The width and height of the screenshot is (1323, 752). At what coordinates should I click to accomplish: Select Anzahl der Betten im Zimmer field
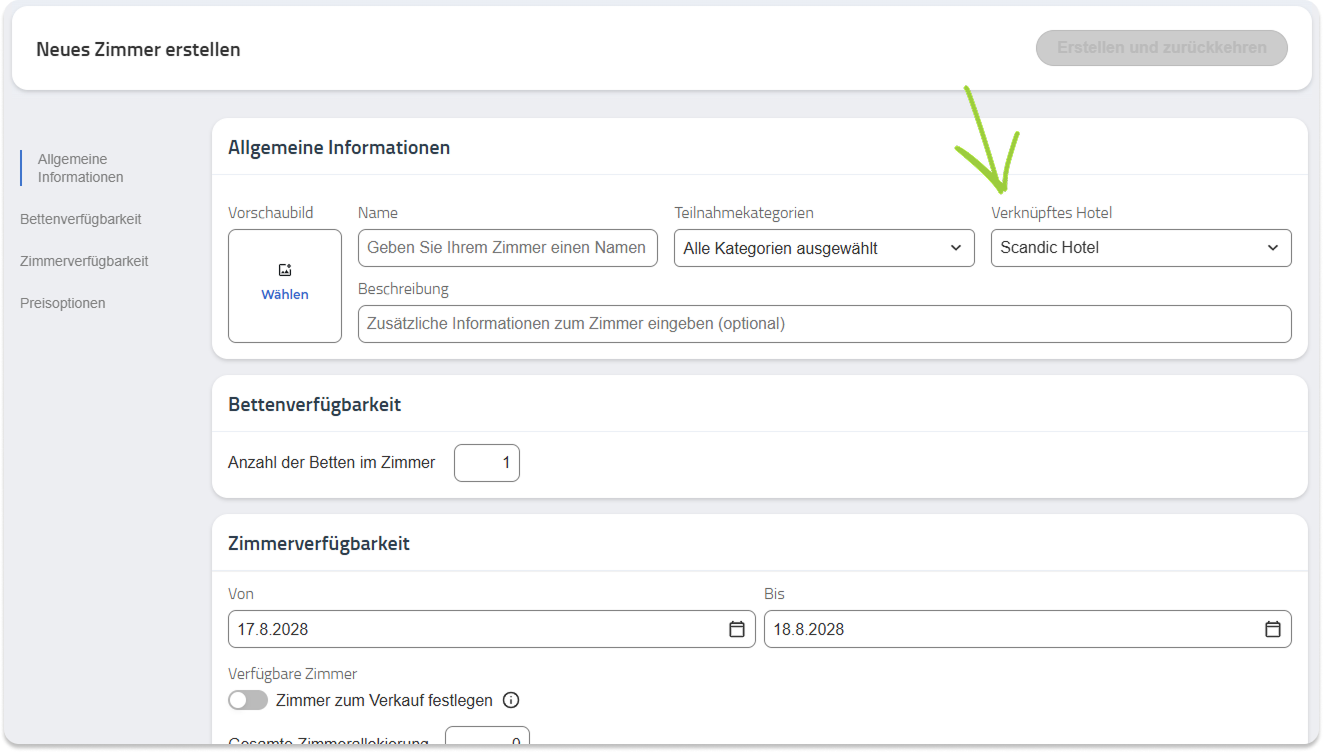[x=487, y=463]
